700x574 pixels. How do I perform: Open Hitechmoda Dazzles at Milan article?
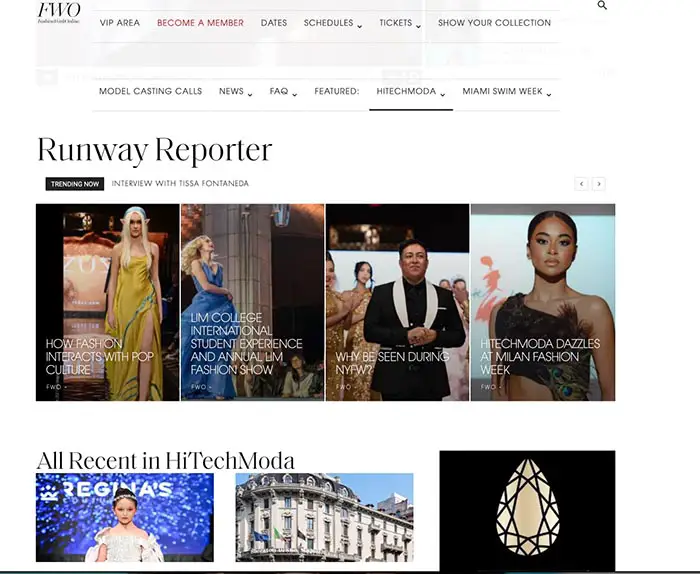(x=540, y=356)
